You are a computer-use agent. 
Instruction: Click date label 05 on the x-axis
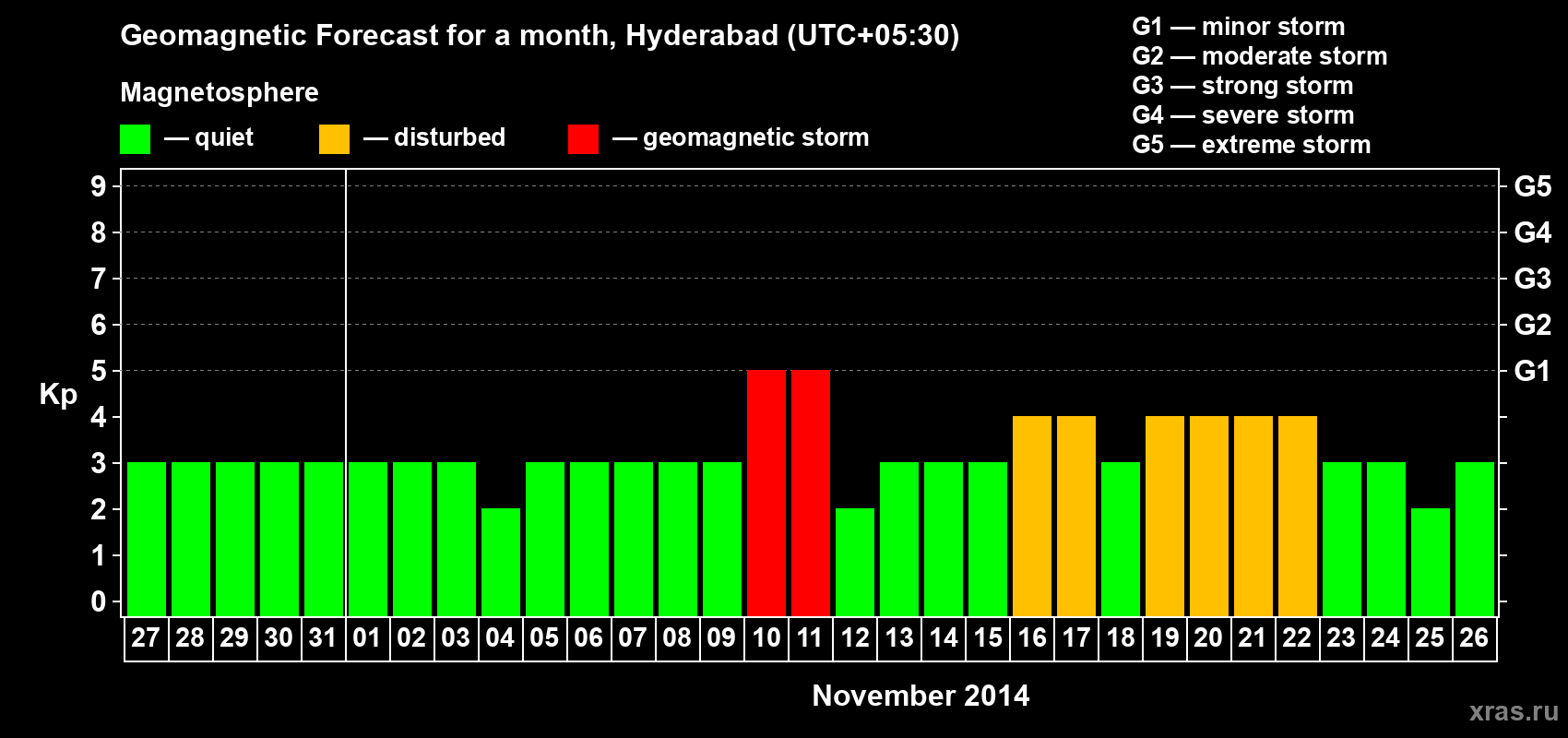point(544,638)
